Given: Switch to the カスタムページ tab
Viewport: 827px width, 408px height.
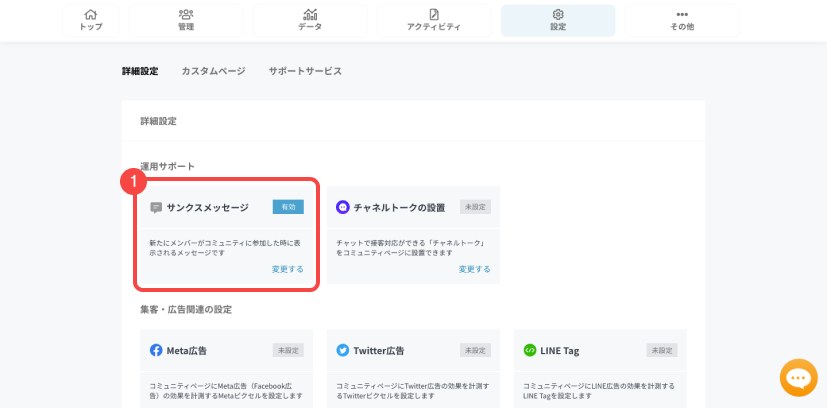Looking at the screenshot, I should coord(212,72).
